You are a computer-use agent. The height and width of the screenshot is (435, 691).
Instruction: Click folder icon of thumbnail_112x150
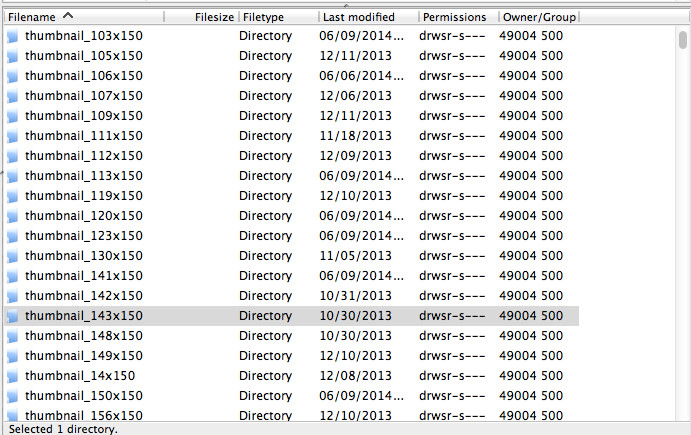click(x=12, y=156)
